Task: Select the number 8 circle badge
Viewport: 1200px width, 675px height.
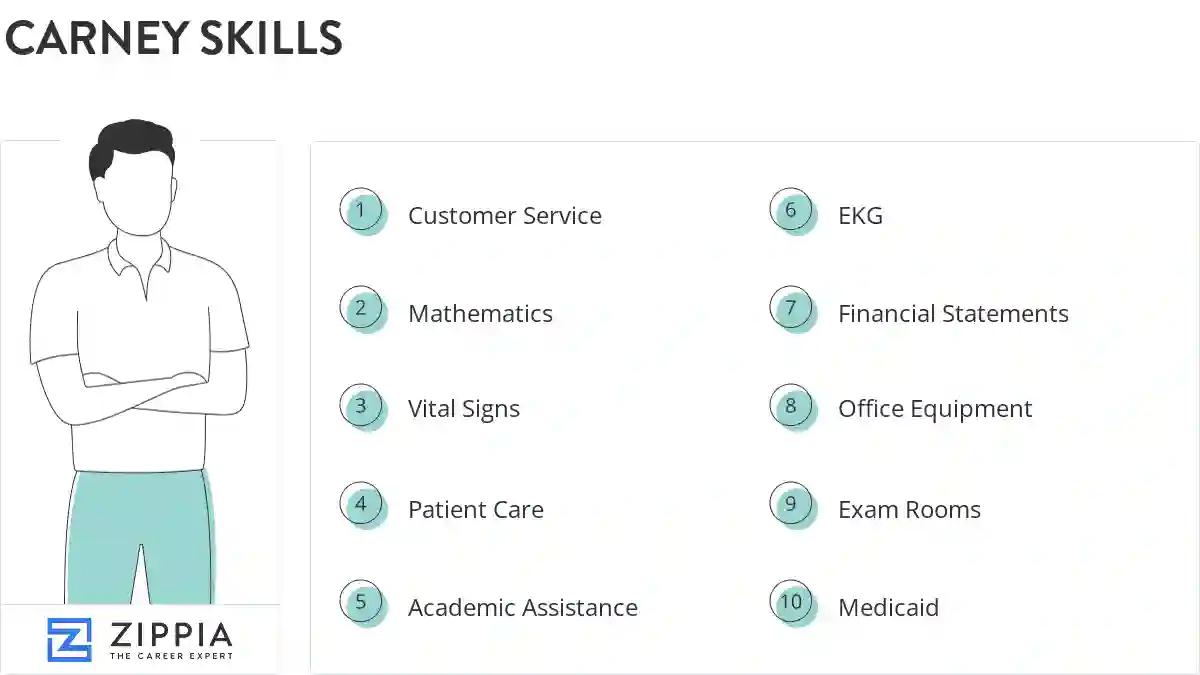Action: 791,406
